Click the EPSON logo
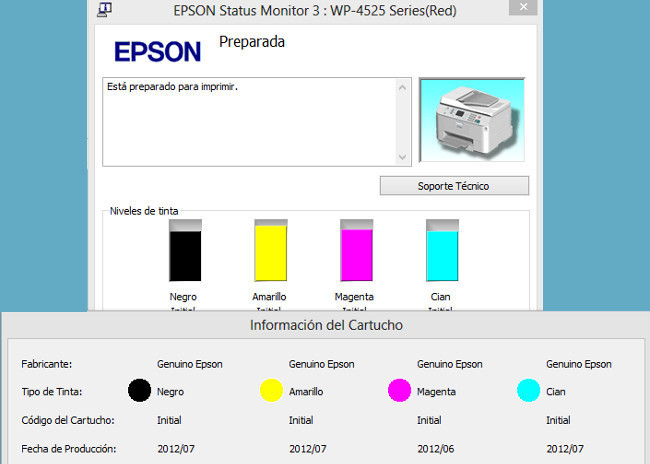 [158, 51]
